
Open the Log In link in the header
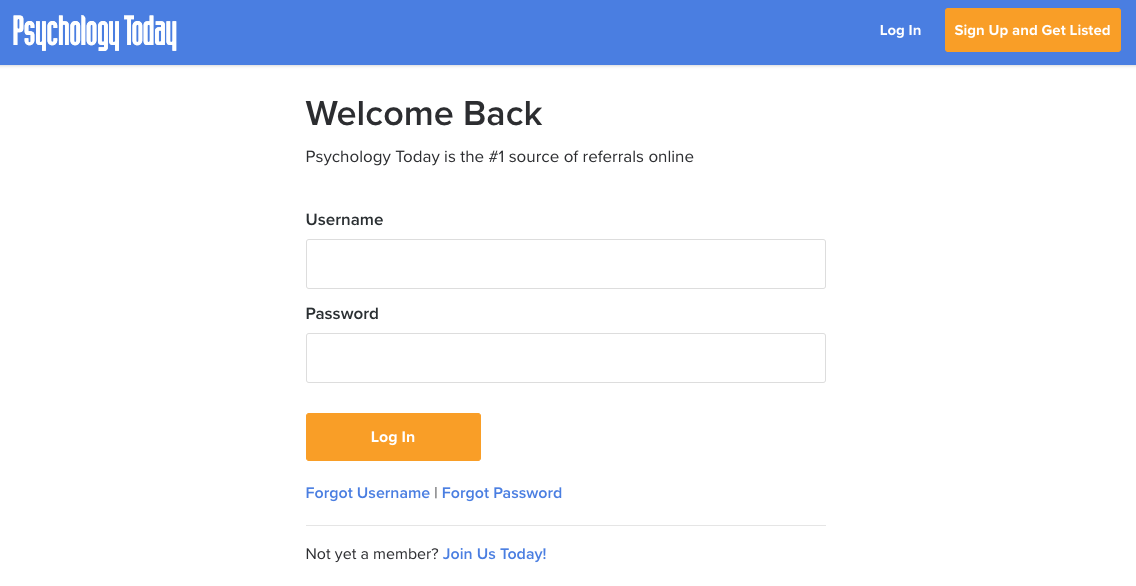900,30
